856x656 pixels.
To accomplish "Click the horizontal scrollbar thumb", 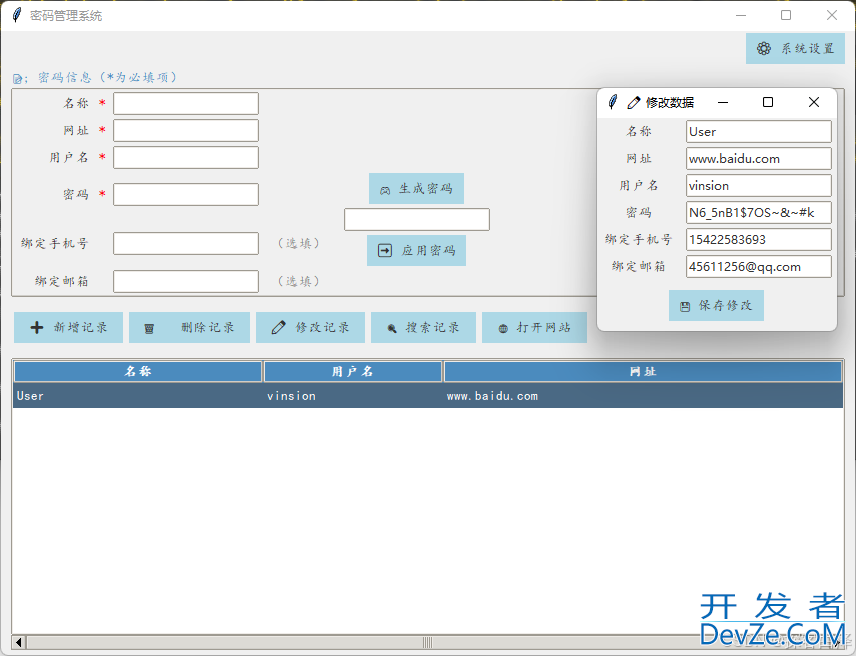I will coord(427,642).
